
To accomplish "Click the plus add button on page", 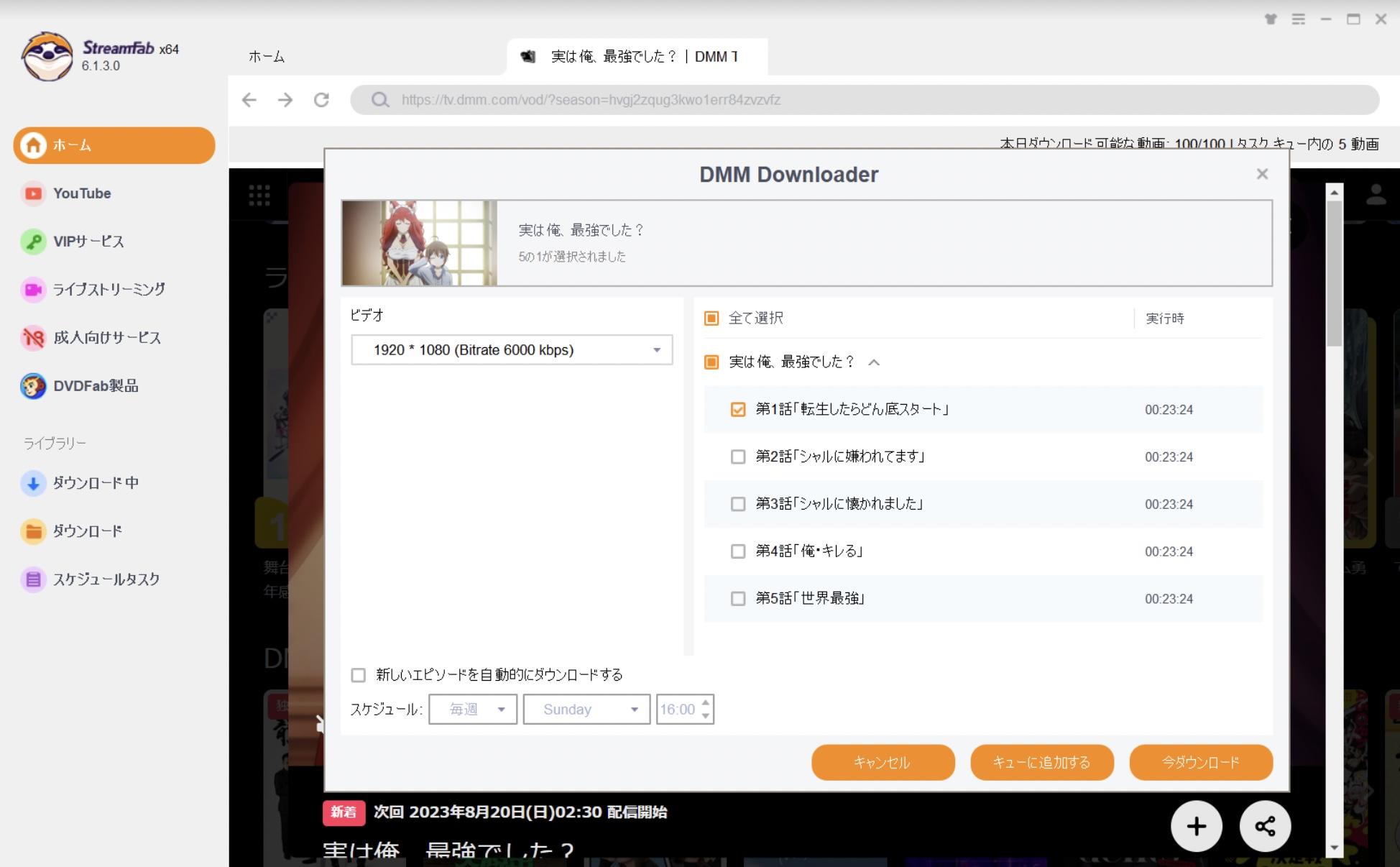I will [x=1197, y=826].
